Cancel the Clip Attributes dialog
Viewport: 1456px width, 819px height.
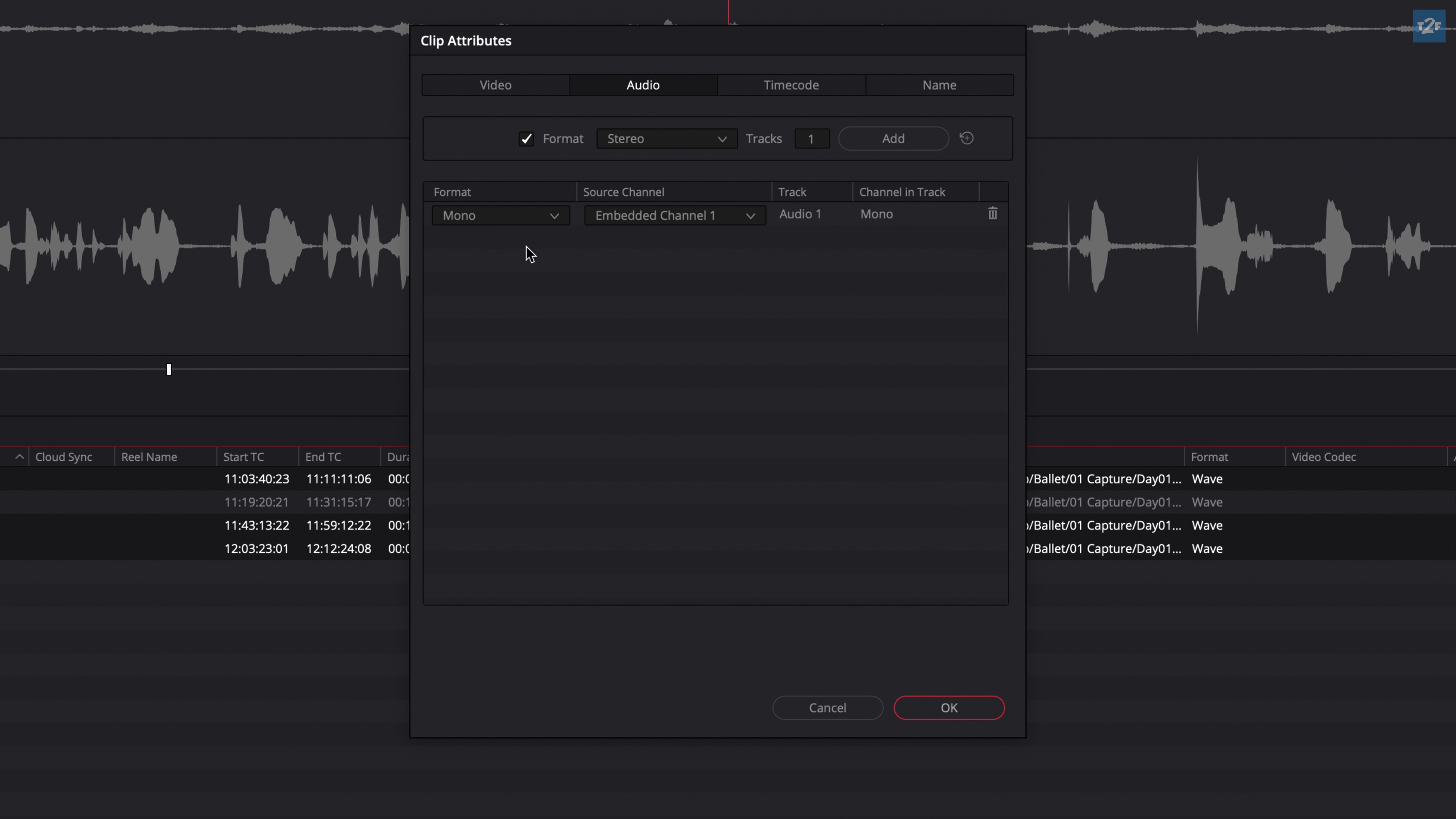click(827, 708)
